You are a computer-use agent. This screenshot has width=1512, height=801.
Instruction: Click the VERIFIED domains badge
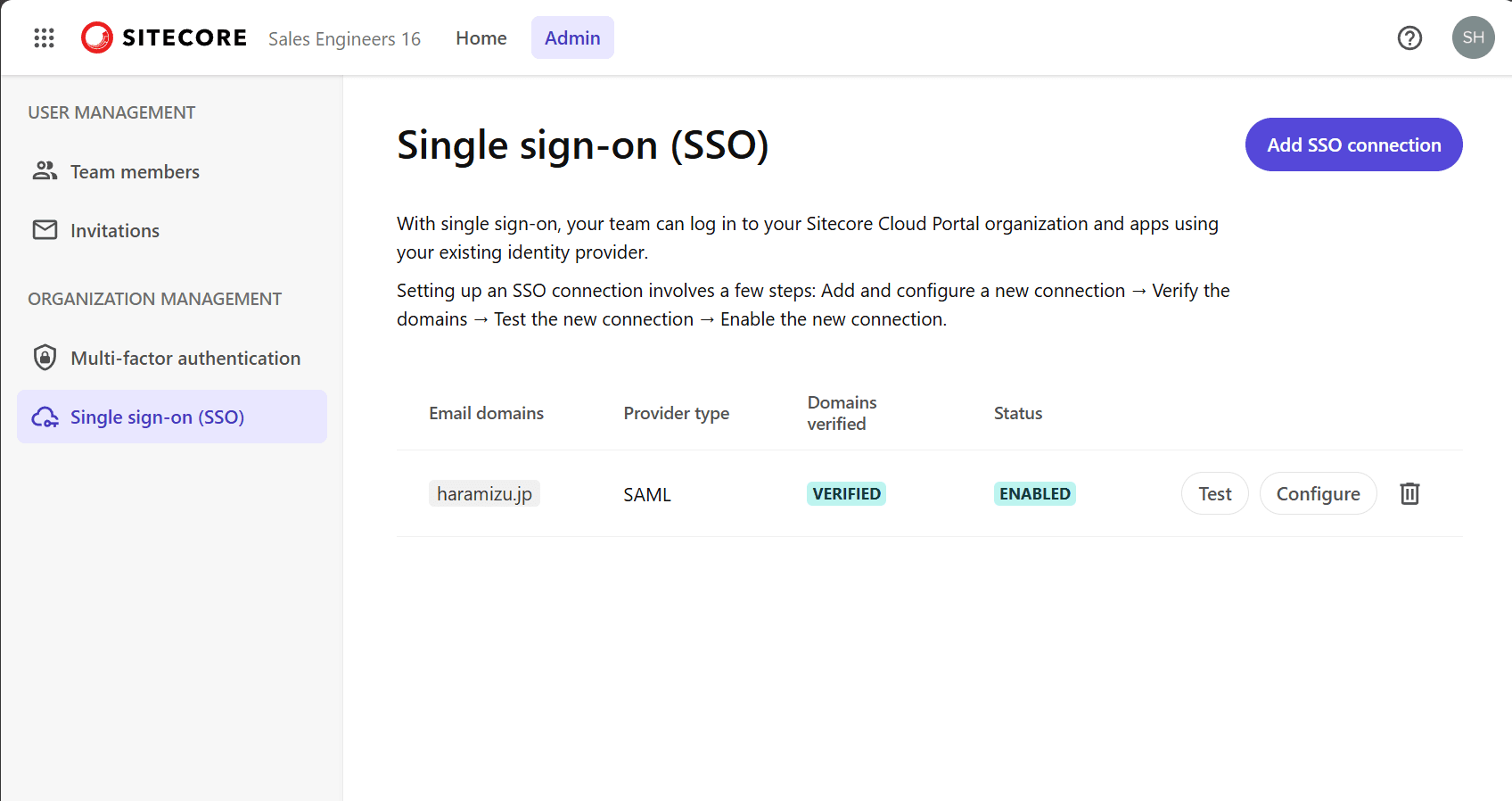[x=846, y=493]
